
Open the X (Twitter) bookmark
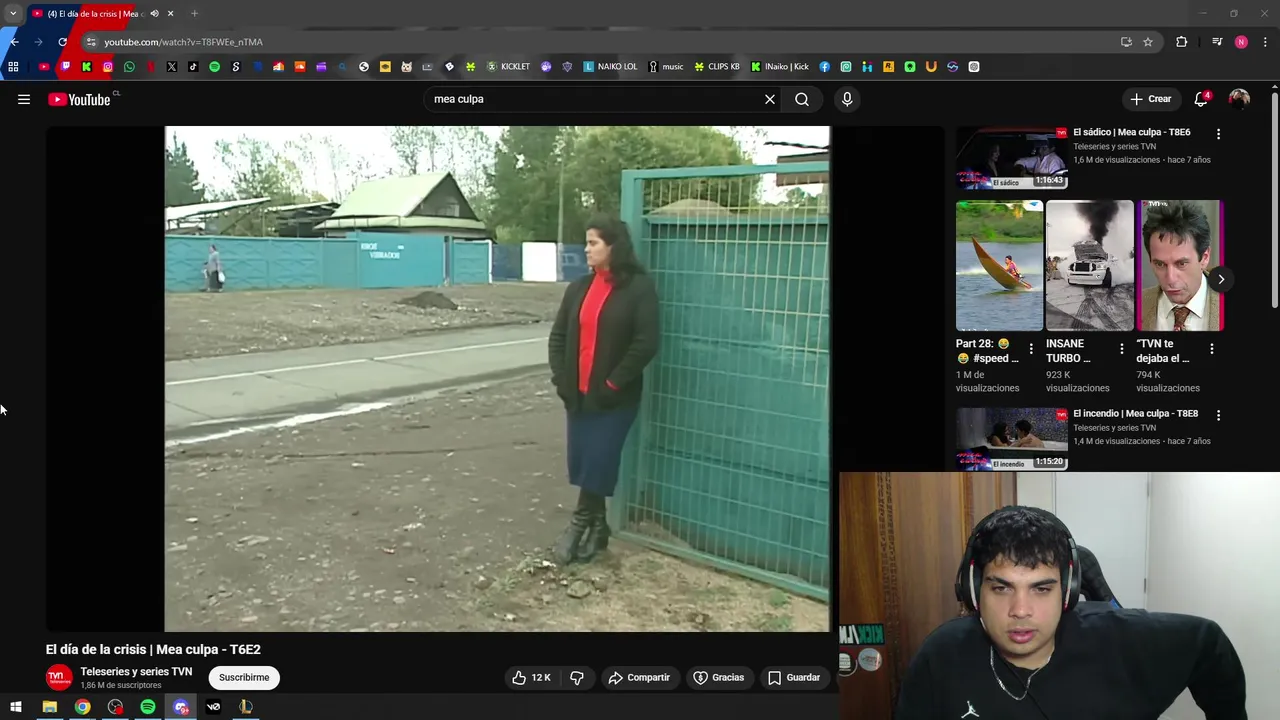click(x=172, y=67)
